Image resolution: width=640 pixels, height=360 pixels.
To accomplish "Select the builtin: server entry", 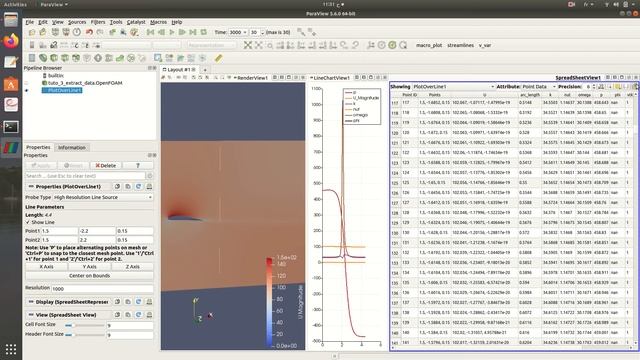I will 56,76.
